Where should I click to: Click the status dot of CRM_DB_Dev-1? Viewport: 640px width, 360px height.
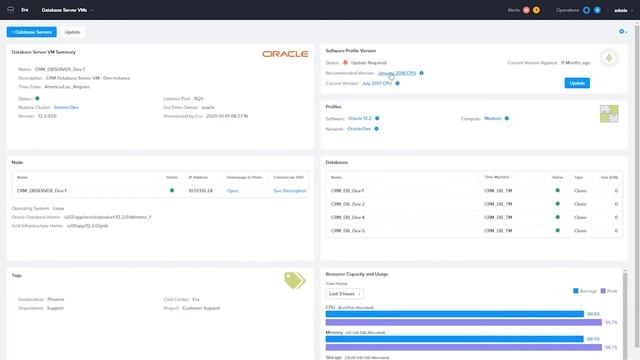tap(558, 190)
